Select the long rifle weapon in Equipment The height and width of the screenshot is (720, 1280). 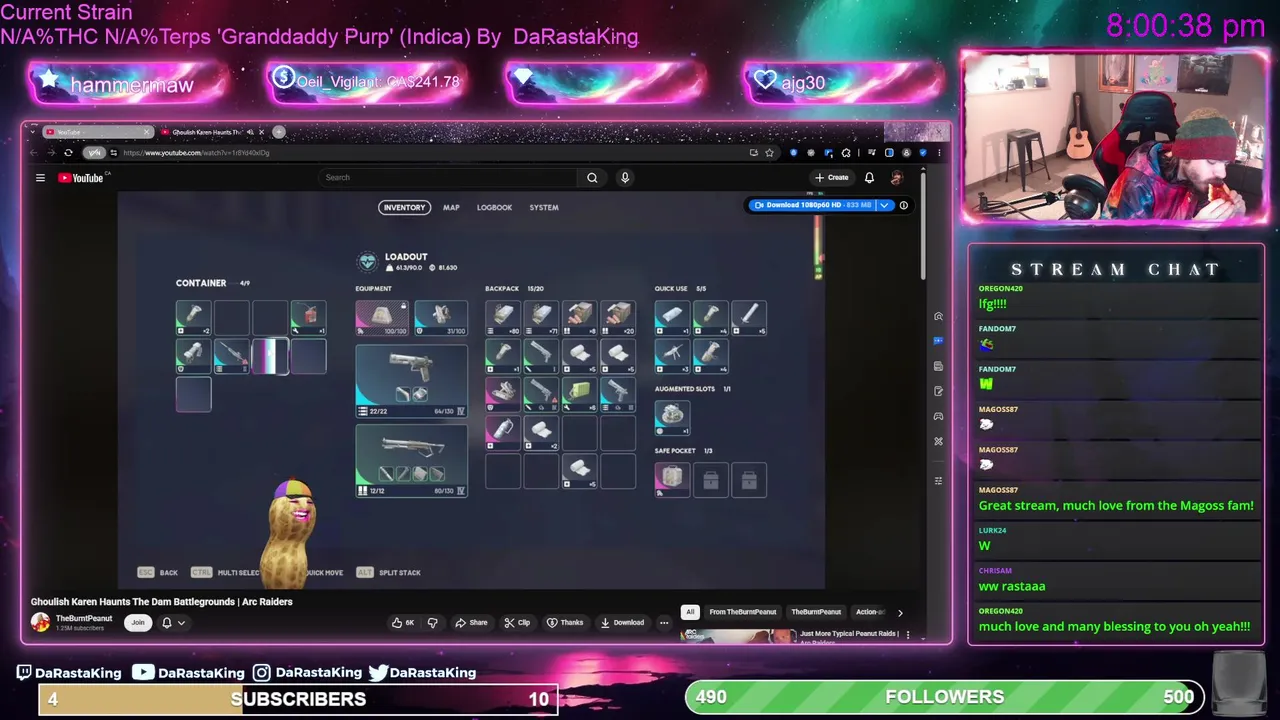click(x=411, y=460)
